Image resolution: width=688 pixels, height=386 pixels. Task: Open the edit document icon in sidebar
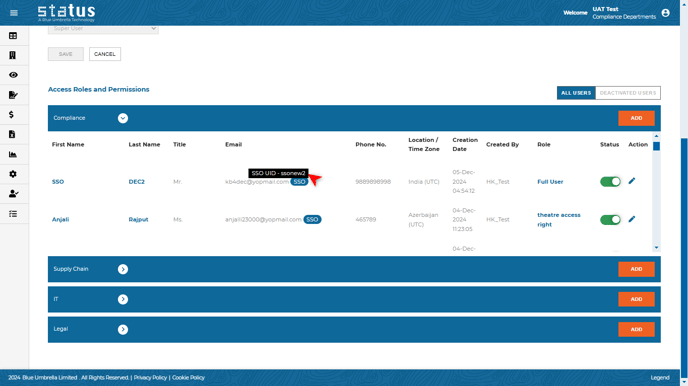coord(13,95)
